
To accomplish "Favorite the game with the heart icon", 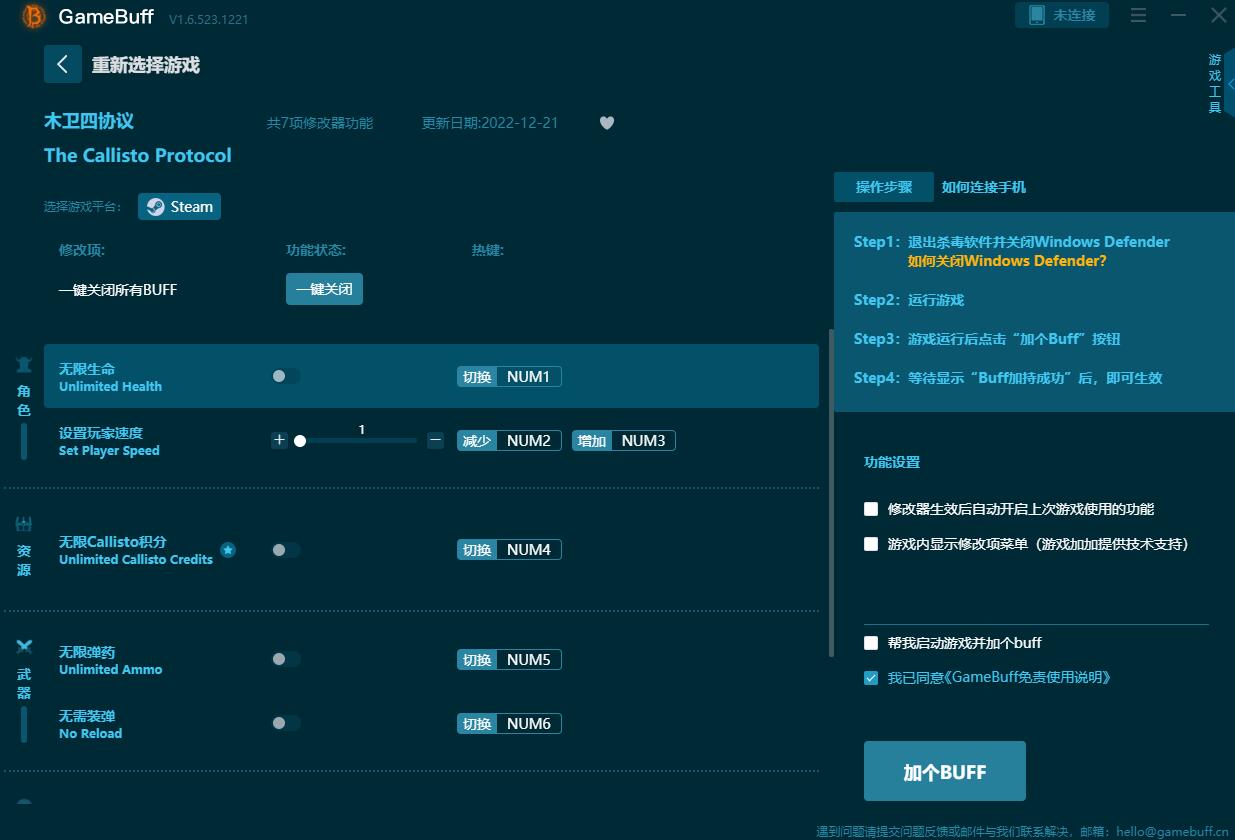I will [x=607, y=123].
